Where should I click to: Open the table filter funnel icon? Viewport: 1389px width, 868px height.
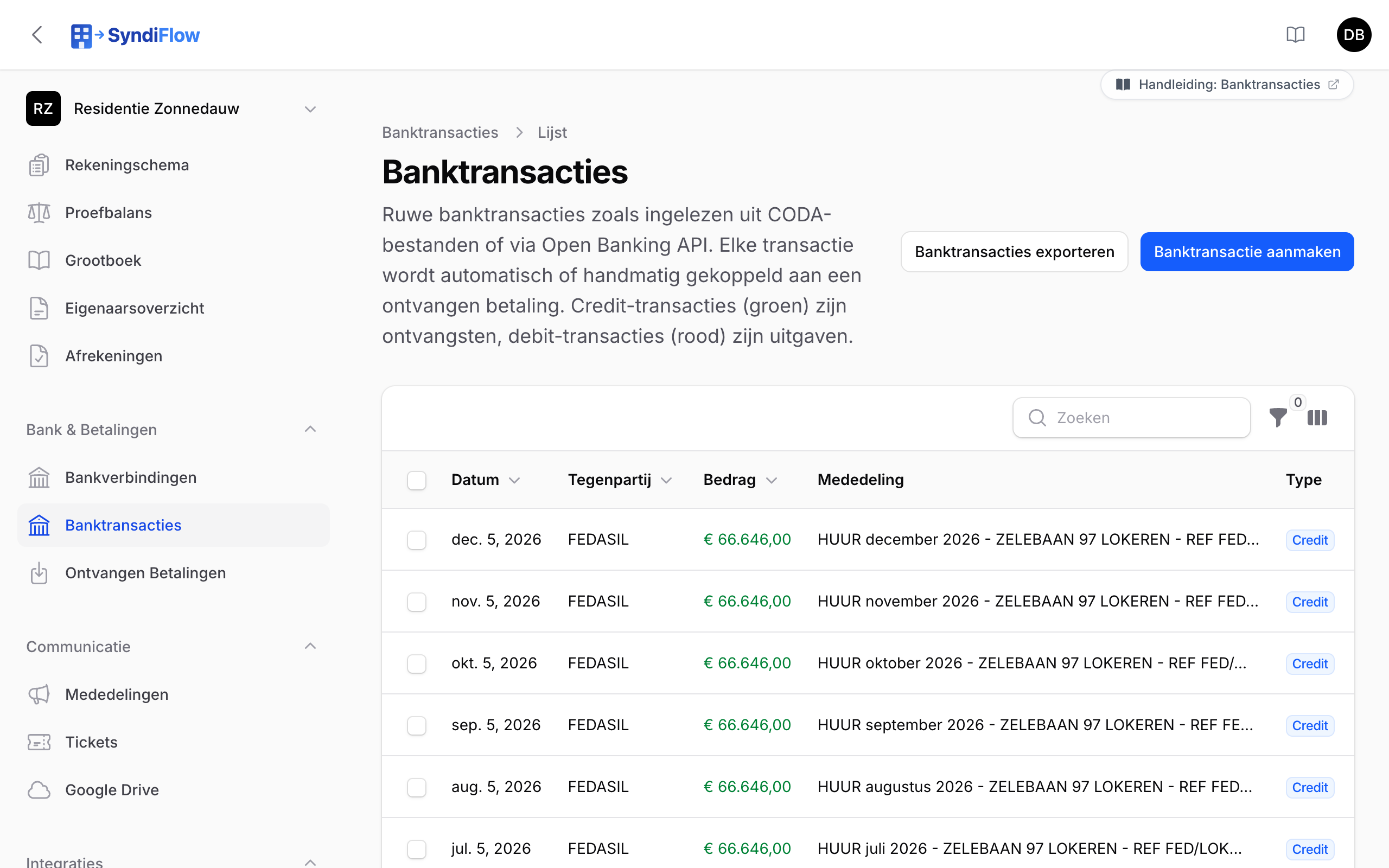point(1278,417)
